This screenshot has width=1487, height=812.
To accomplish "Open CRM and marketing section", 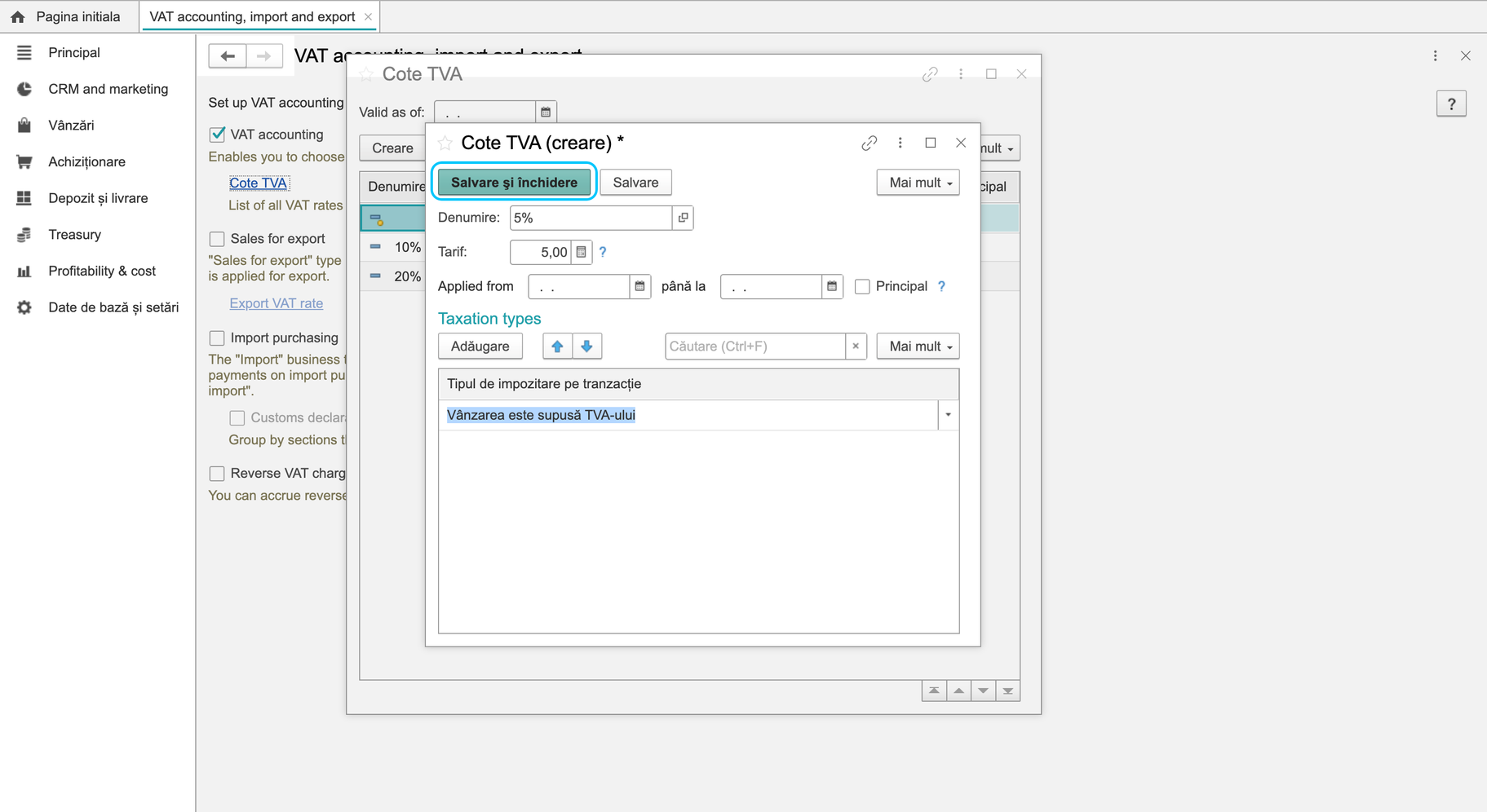I will (x=108, y=89).
